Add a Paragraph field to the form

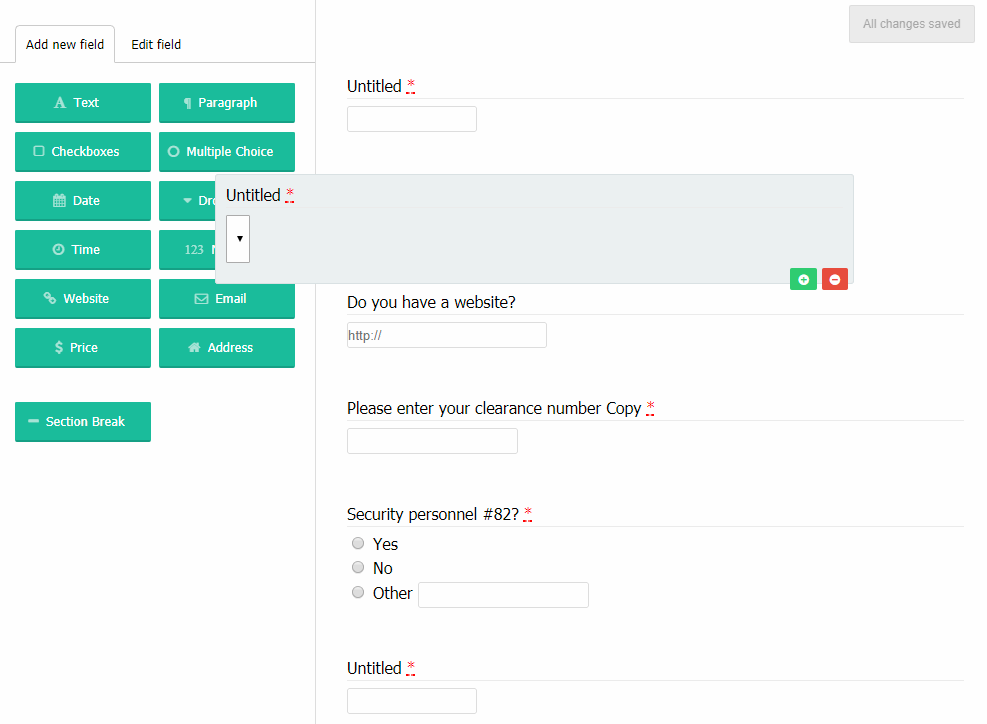pos(226,103)
